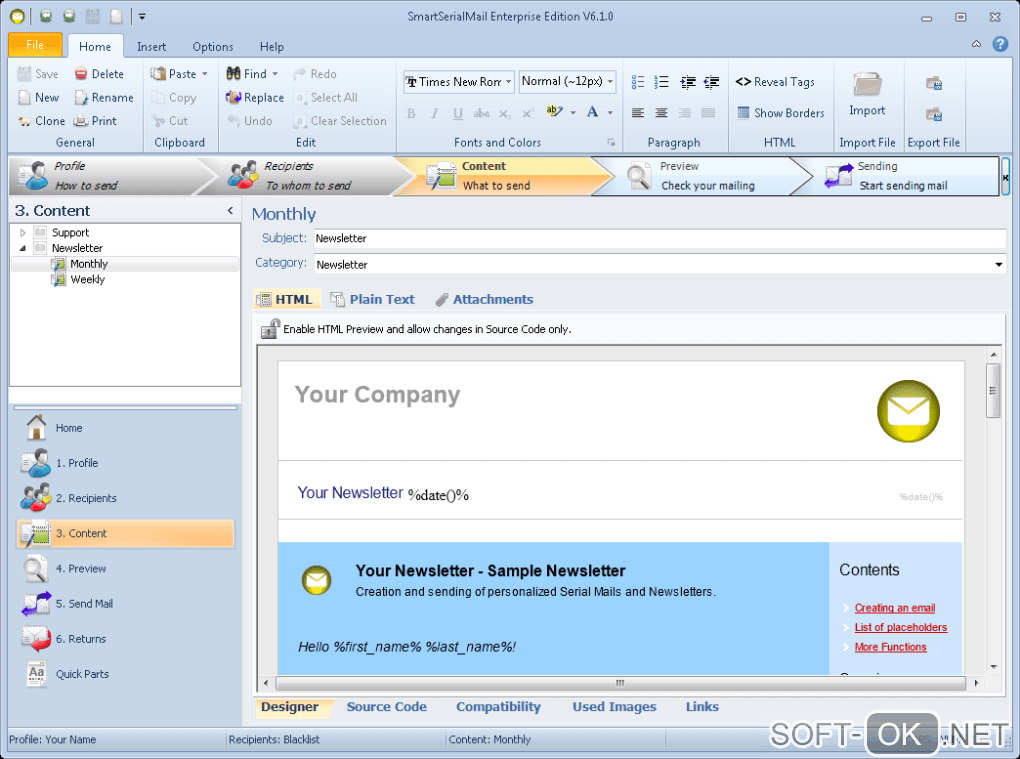Image resolution: width=1020 pixels, height=759 pixels.
Task: Center paragraph alignment icon
Action: pos(662,113)
